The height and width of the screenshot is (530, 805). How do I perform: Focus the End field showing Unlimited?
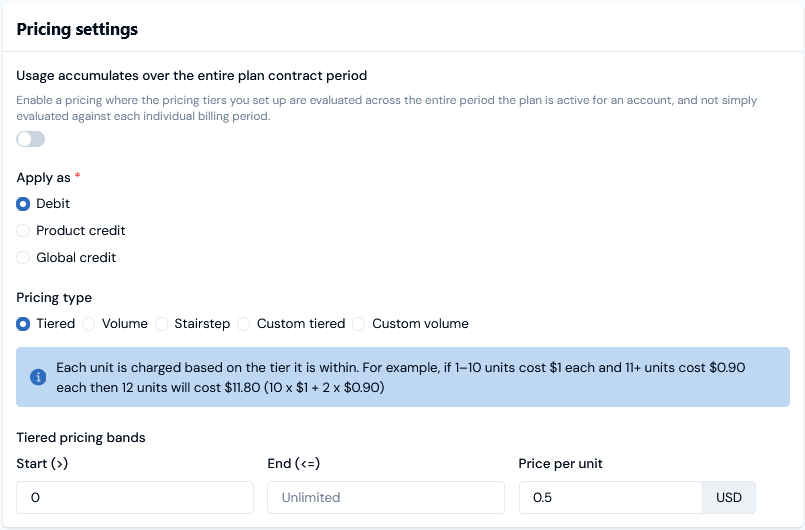click(x=385, y=497)
